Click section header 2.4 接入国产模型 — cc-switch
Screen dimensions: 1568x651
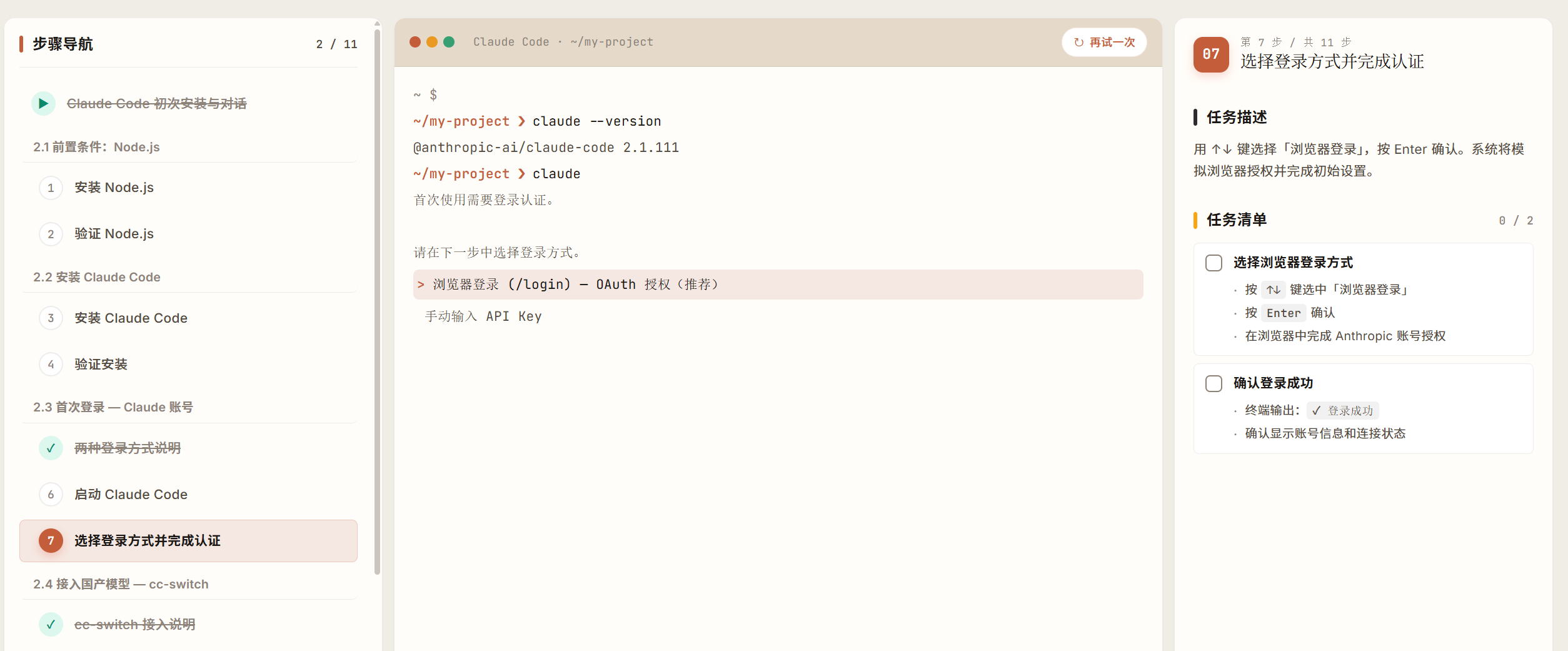[x=121, y=584]
